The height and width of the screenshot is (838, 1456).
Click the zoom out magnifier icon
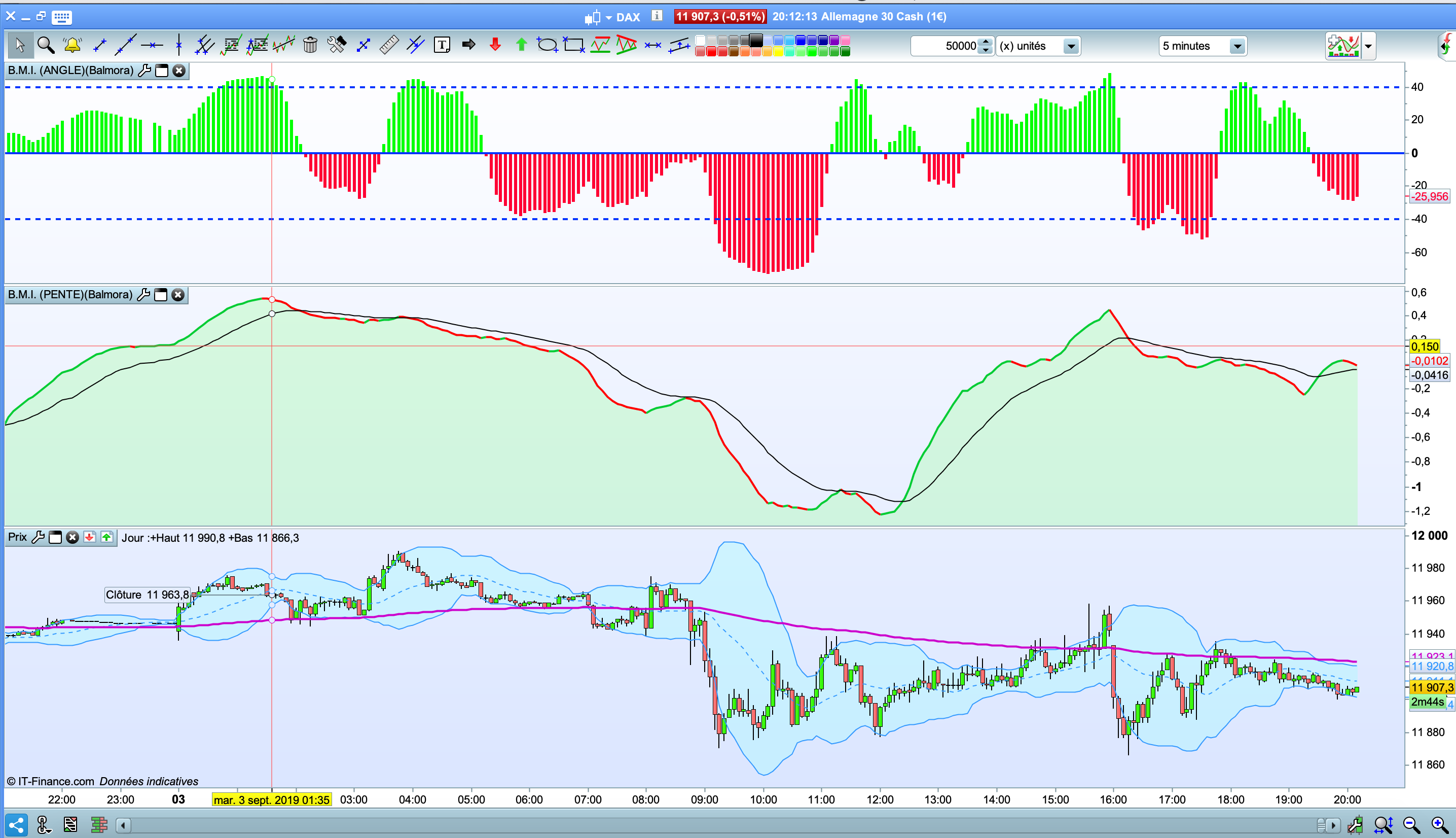pos(1410,825)
